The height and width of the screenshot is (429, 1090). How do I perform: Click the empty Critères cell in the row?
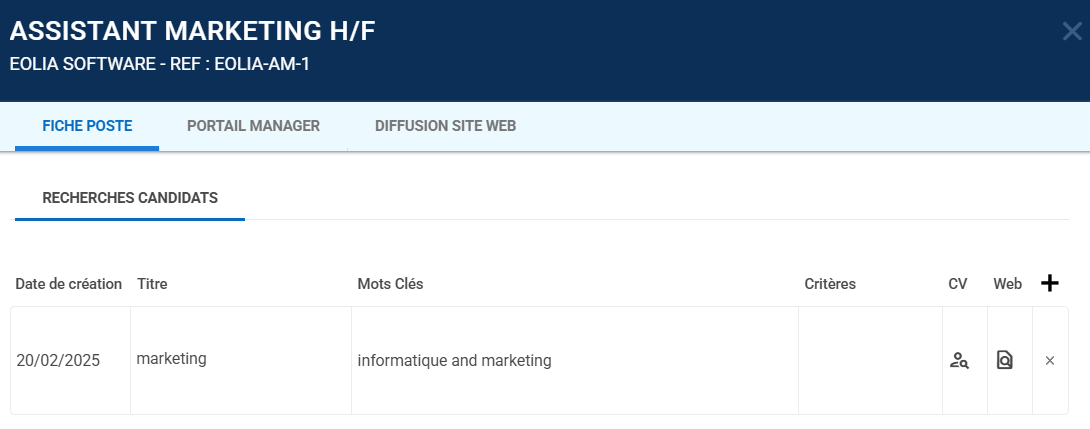pos(870,361)
